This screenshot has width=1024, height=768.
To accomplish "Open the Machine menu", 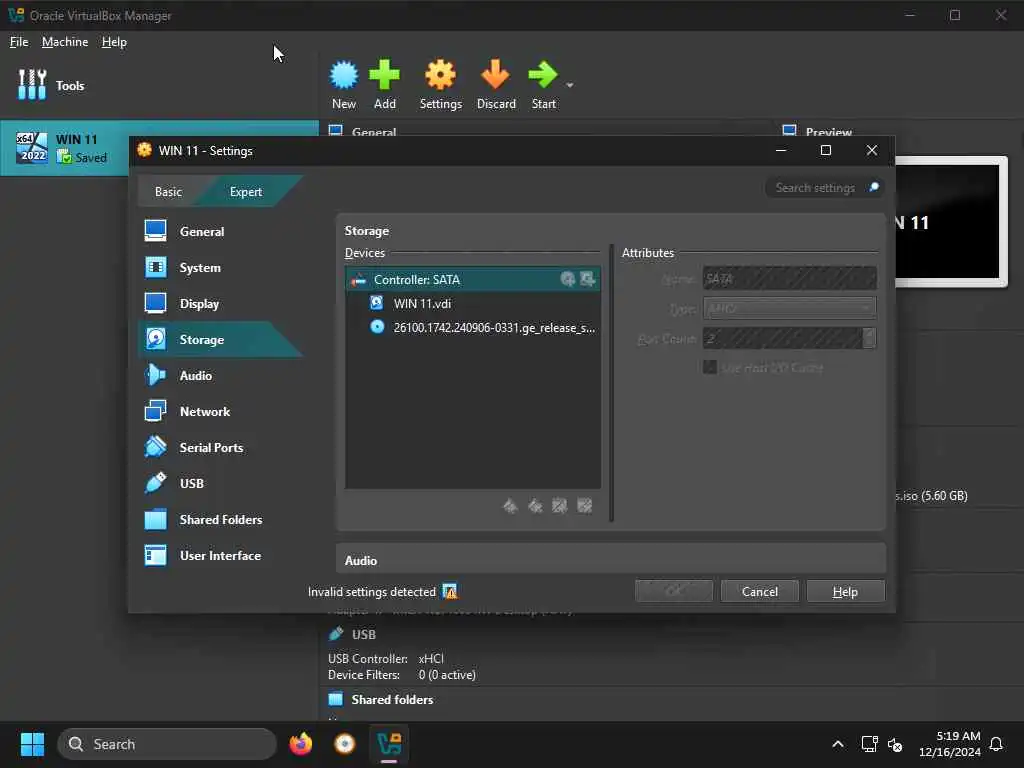I will pyautogui.click(x=65, y=42).
